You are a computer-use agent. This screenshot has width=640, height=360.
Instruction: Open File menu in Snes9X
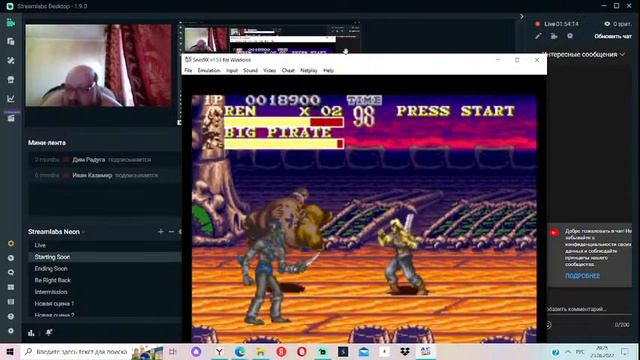188,70
